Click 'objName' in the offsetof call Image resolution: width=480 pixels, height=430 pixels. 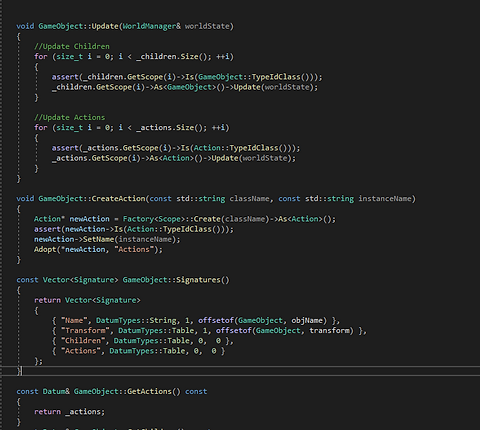[x=307, y=320]
